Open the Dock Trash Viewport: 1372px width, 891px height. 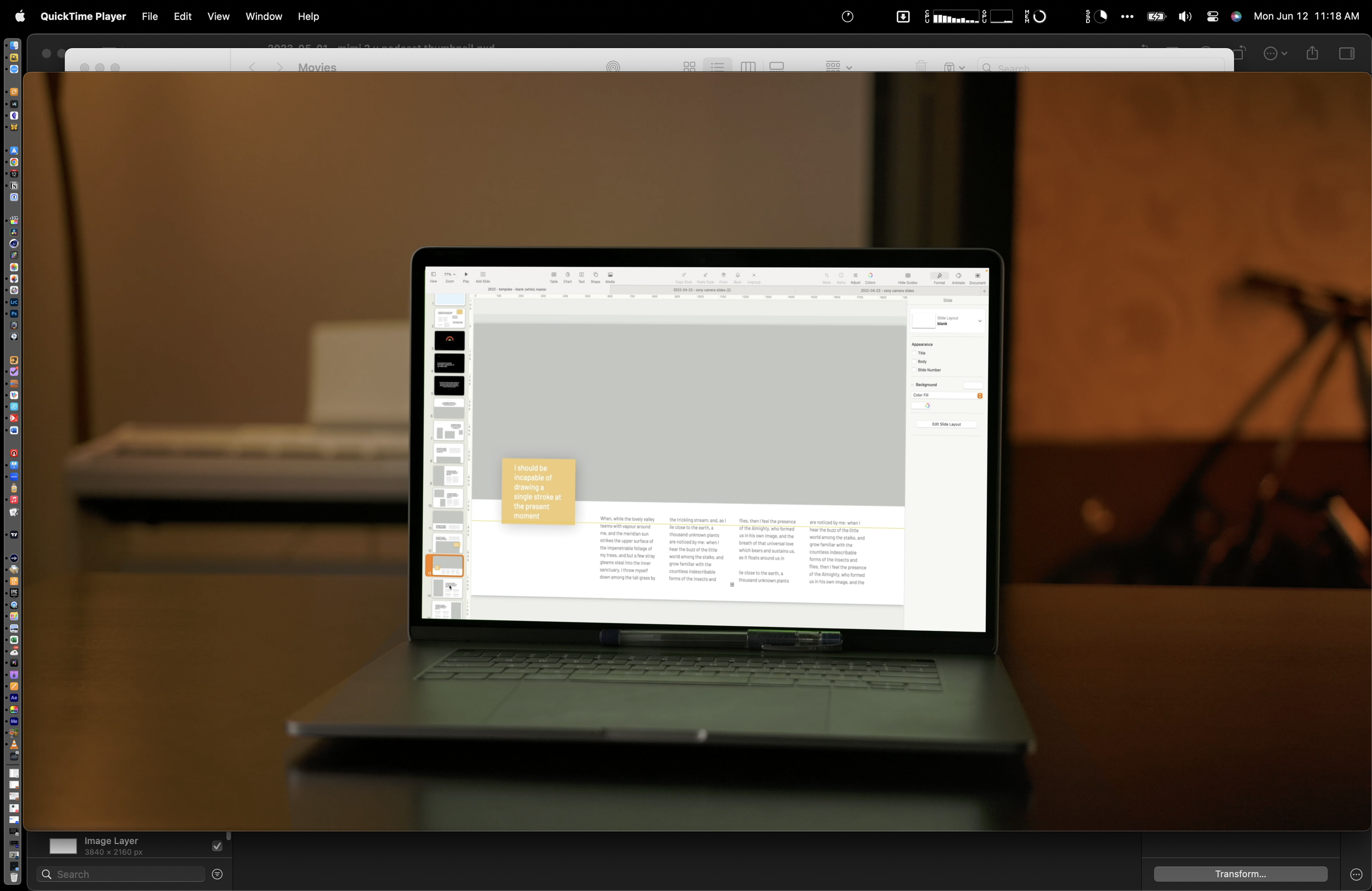coord(14,878)
